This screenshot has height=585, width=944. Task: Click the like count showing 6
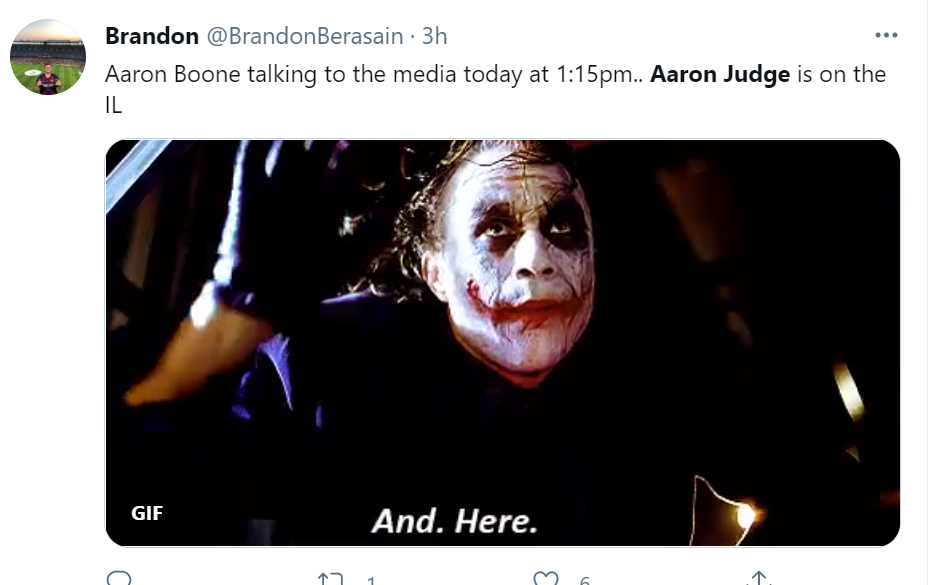click(x=585, y=581)
